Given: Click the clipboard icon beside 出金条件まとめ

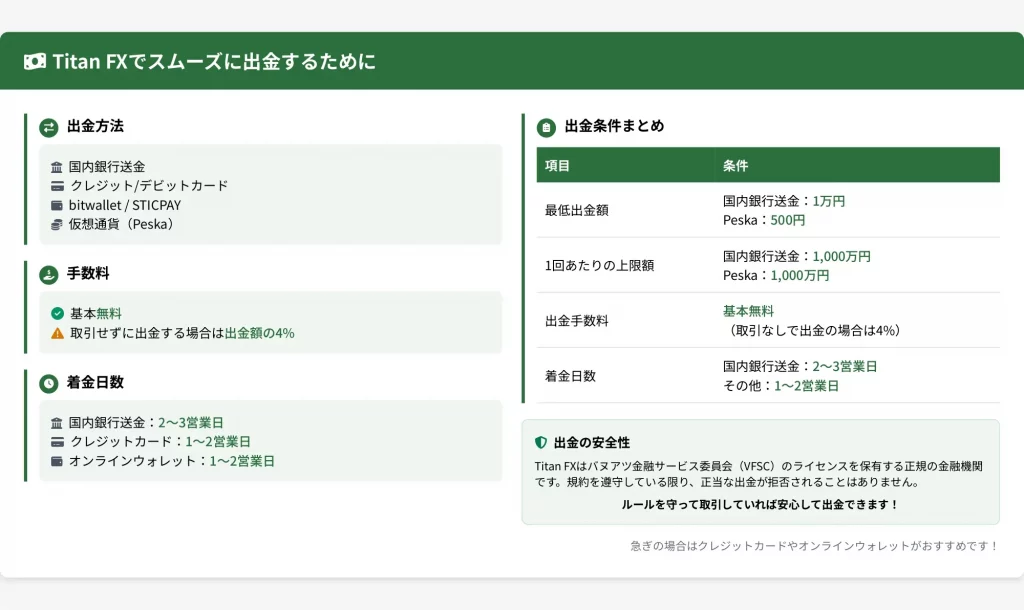Looking at the screenshot, I should click(x=546, y=127).
